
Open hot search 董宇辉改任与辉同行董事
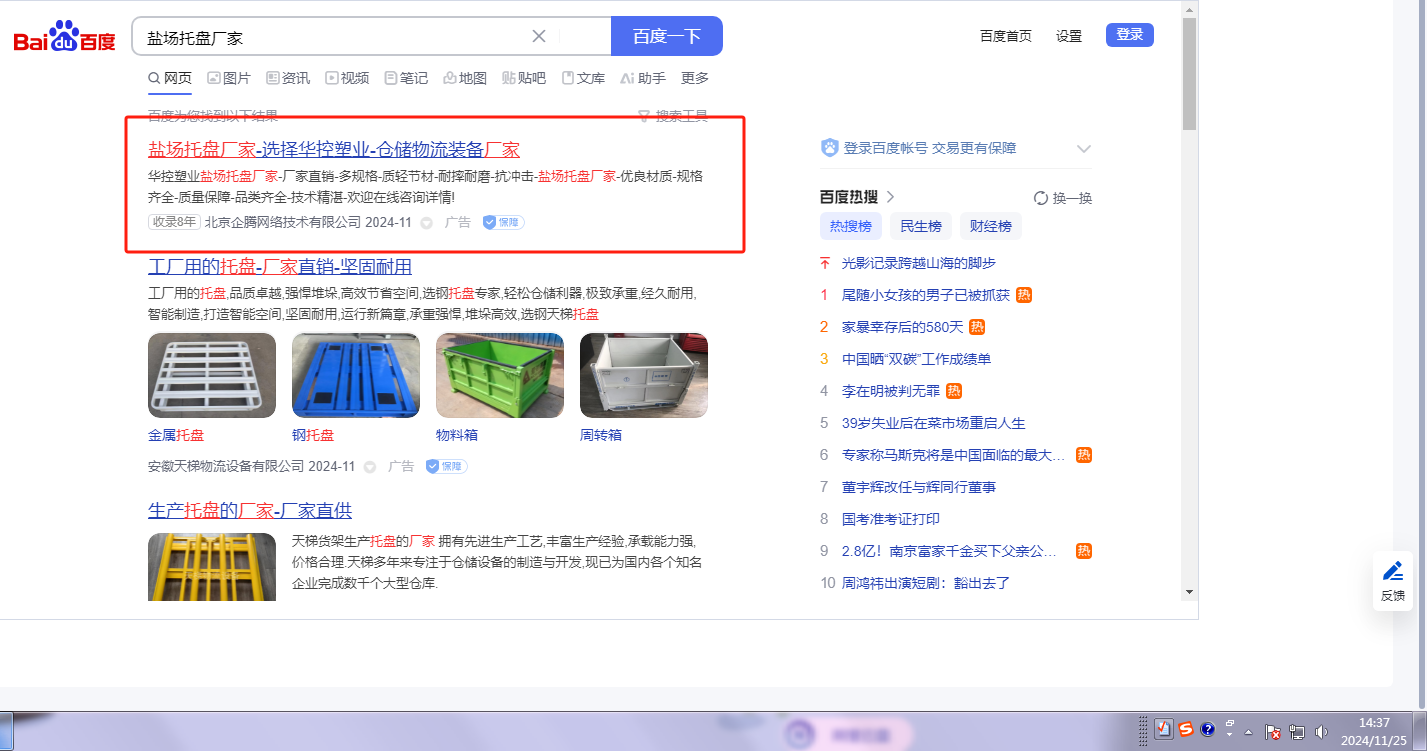point(919,487)
